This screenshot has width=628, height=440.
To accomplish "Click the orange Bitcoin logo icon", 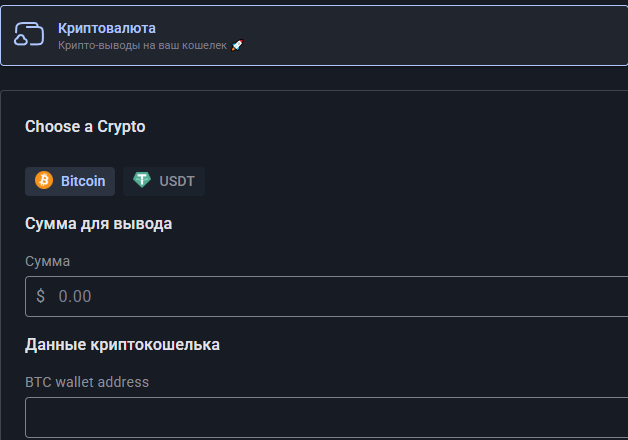I will pos(43,181).
